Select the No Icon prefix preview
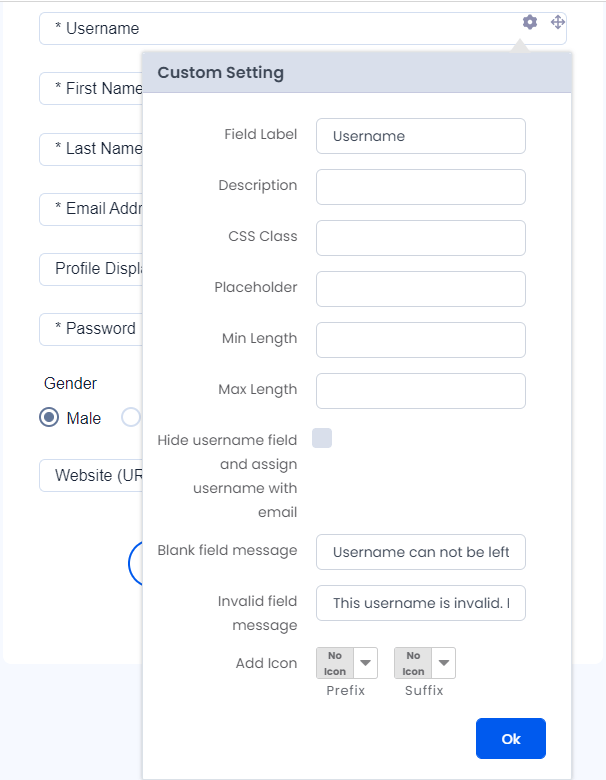This screenshot has height=780, width=606. (335, 663)
